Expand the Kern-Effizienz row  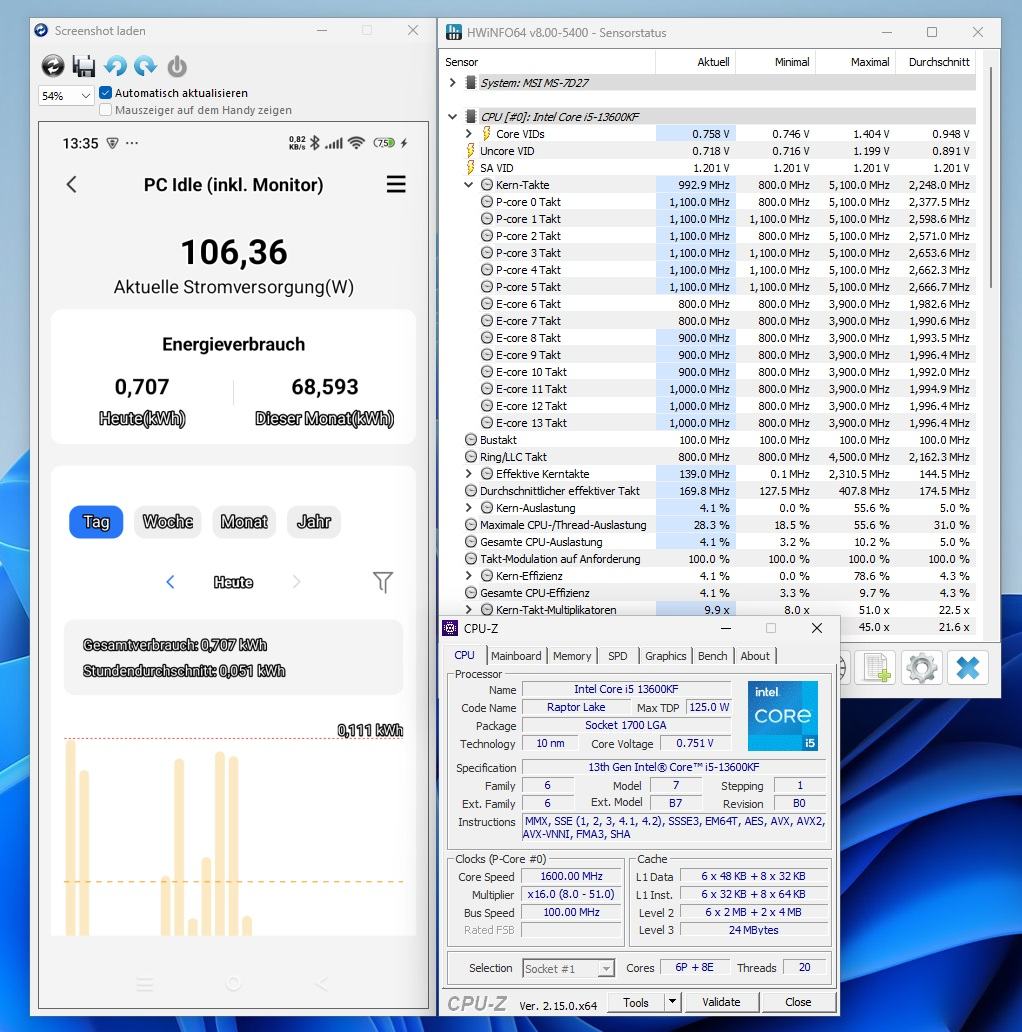469,576
